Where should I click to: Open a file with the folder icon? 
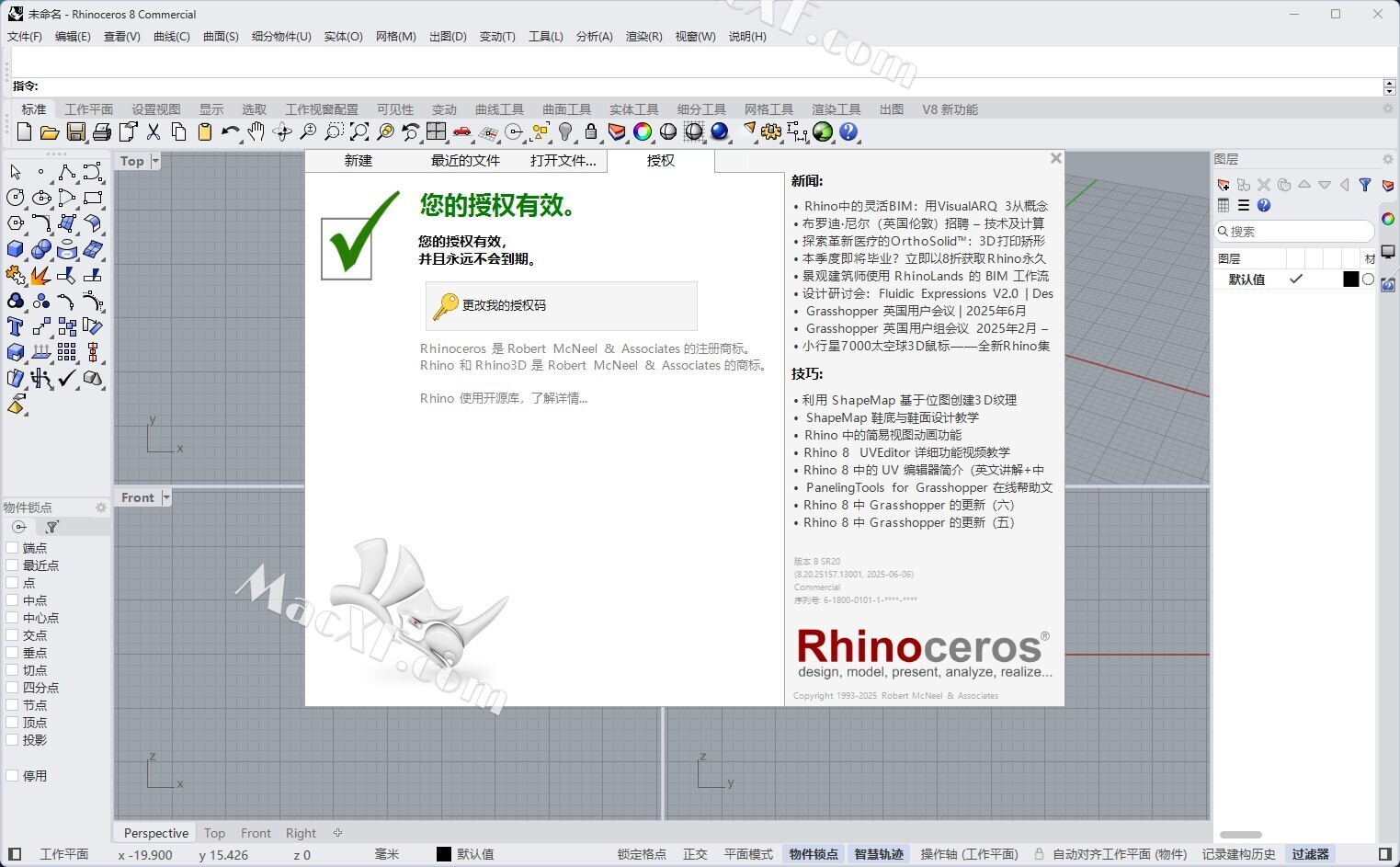pos(50,132)
